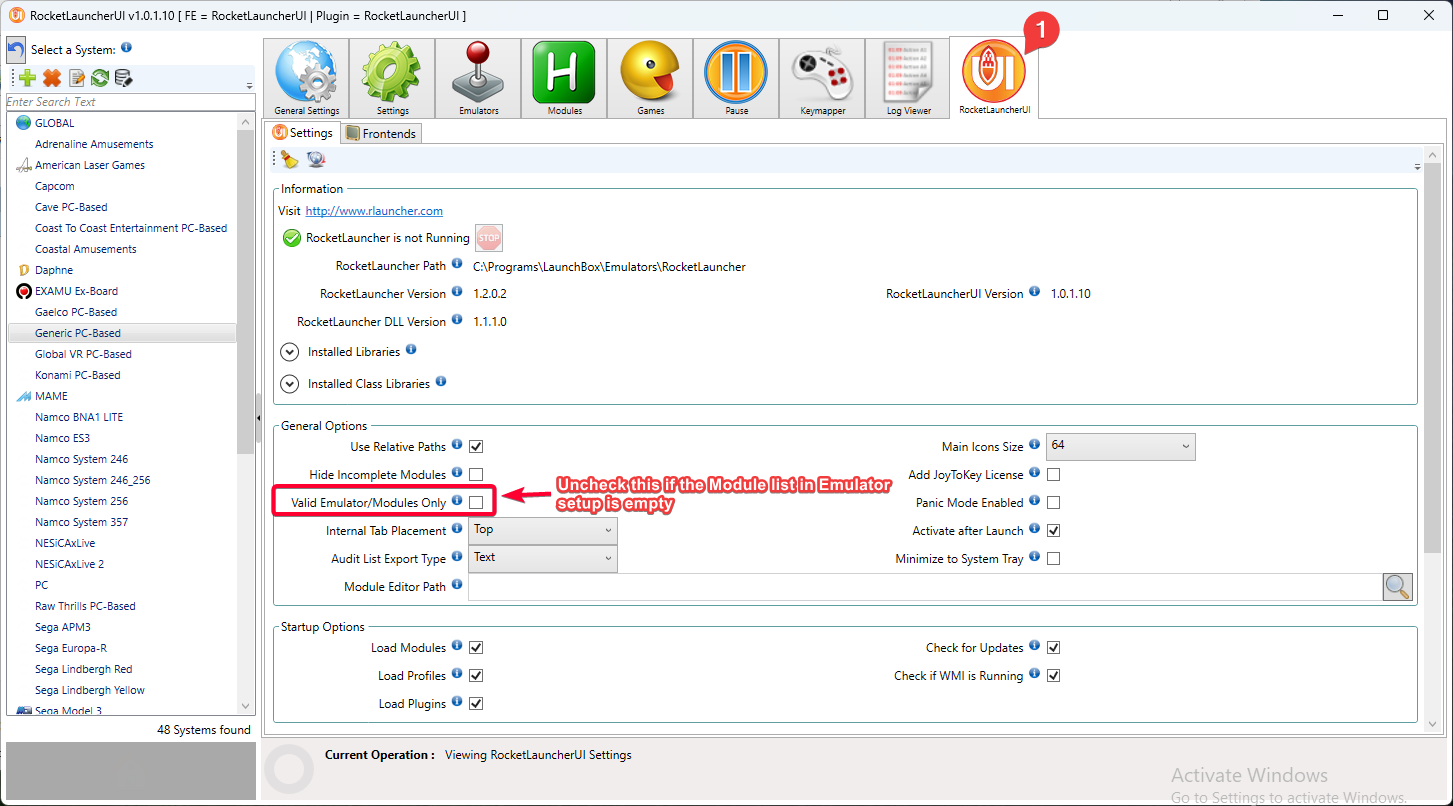Toggle Activate after Launch checkbox
This screenshot has width=1453, height=806.
click(1053, 531)
